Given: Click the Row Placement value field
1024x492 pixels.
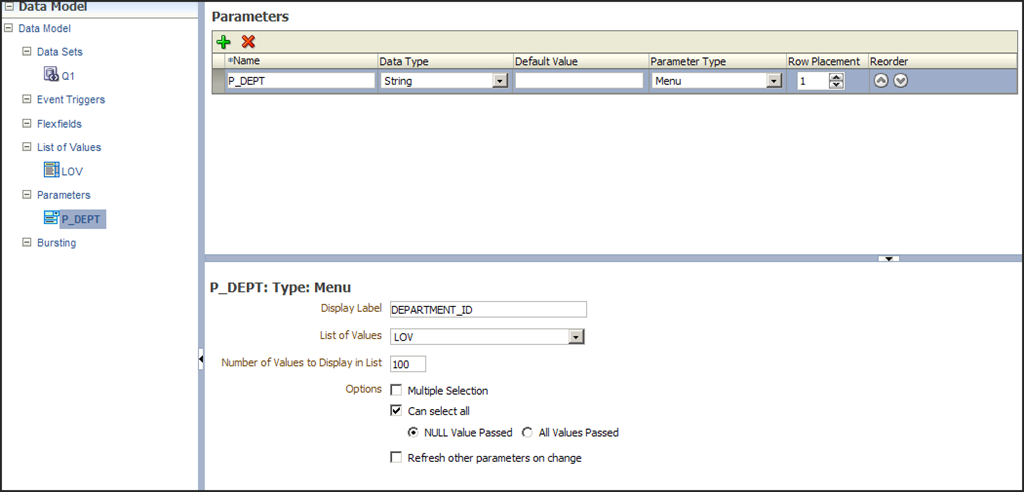Looking at the screenshot, I should coord(812,82).
